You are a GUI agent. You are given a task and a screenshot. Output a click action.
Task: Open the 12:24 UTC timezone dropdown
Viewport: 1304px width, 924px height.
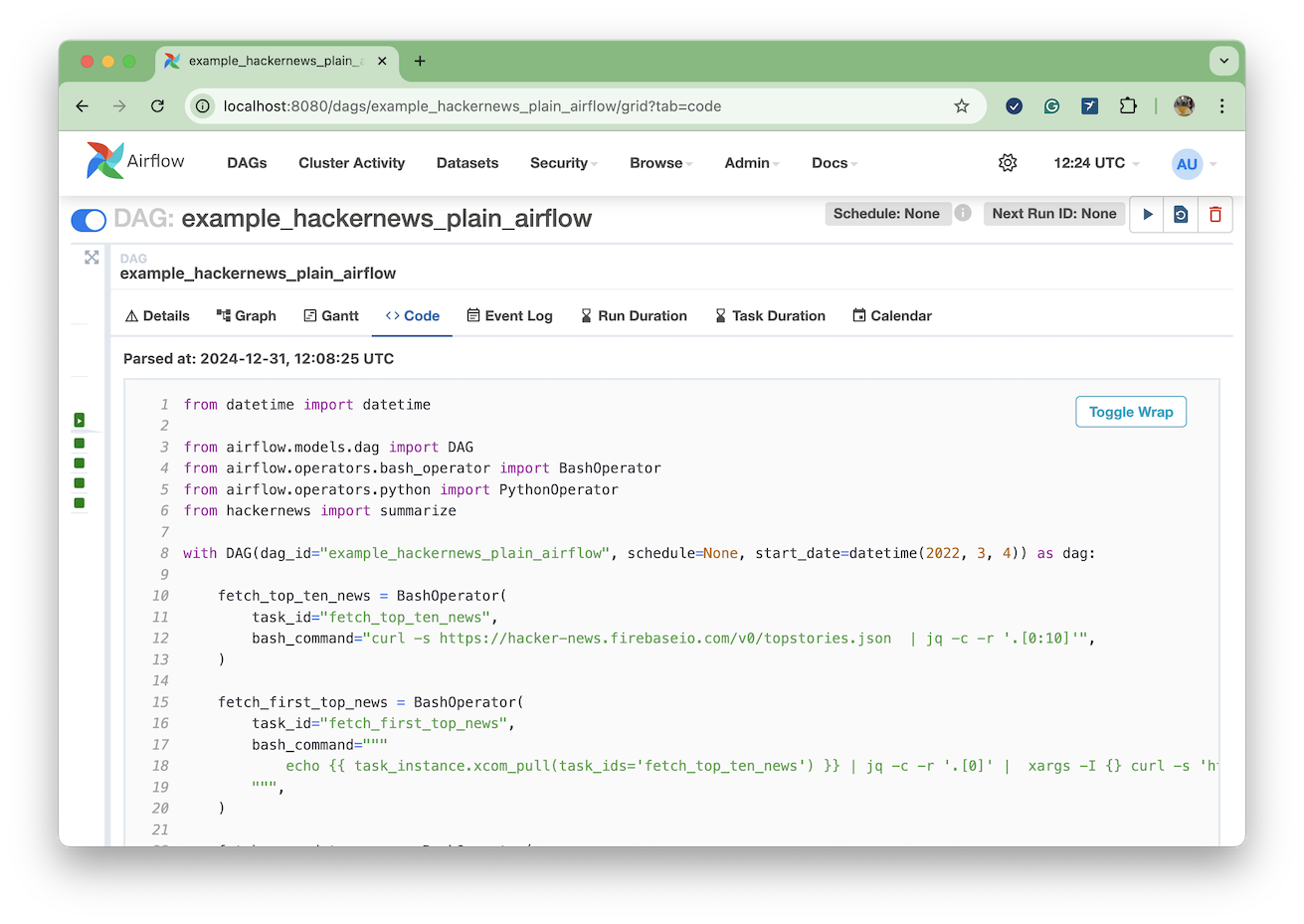[x=1095, y=163]
